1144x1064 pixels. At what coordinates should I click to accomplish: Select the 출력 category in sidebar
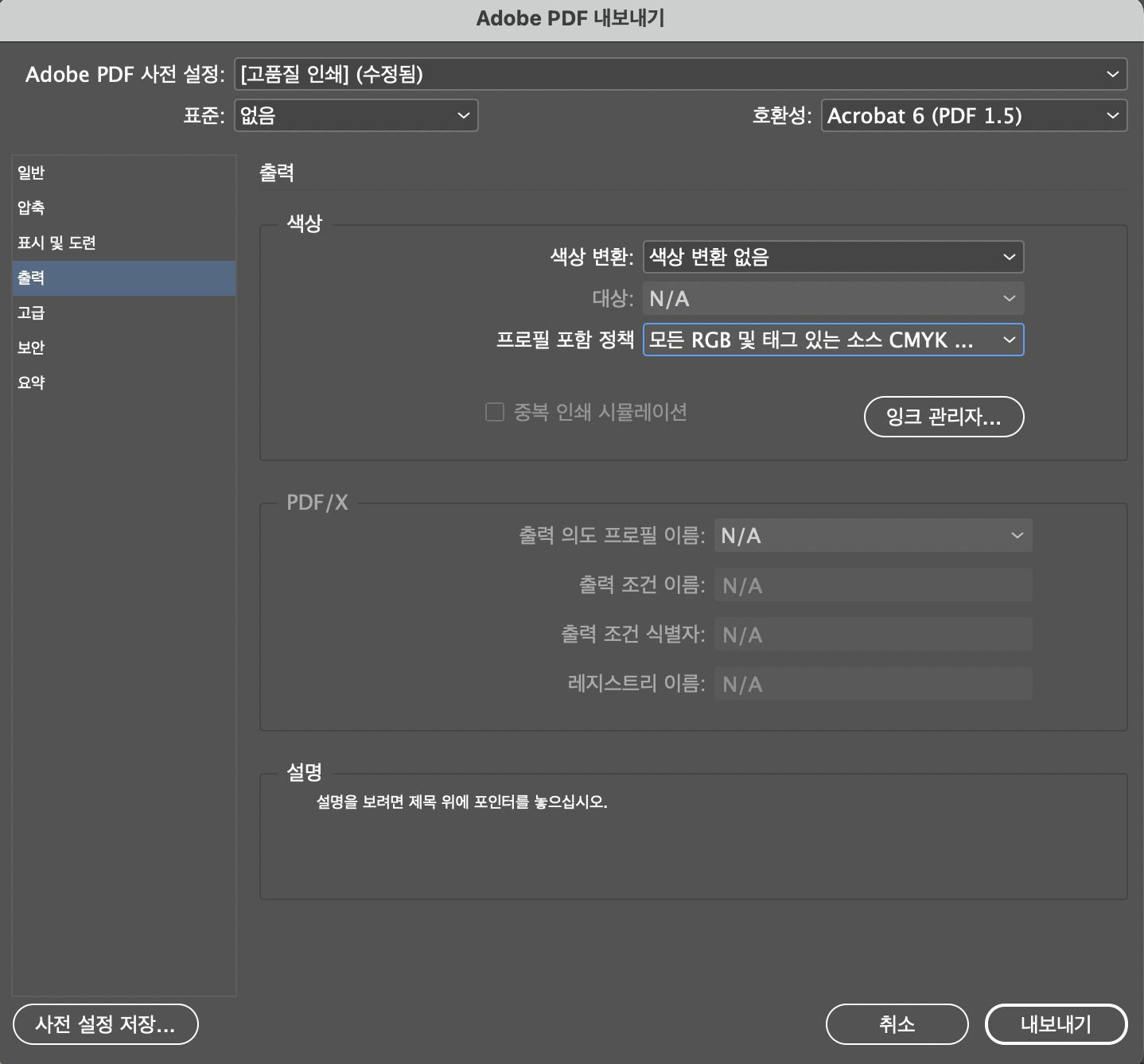[x=124, y=278]
